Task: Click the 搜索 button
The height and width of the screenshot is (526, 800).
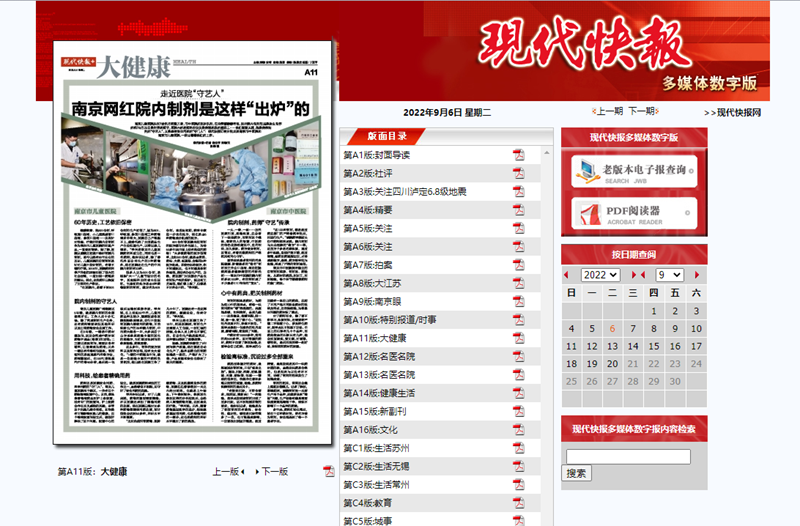Action: coord(577,473)
